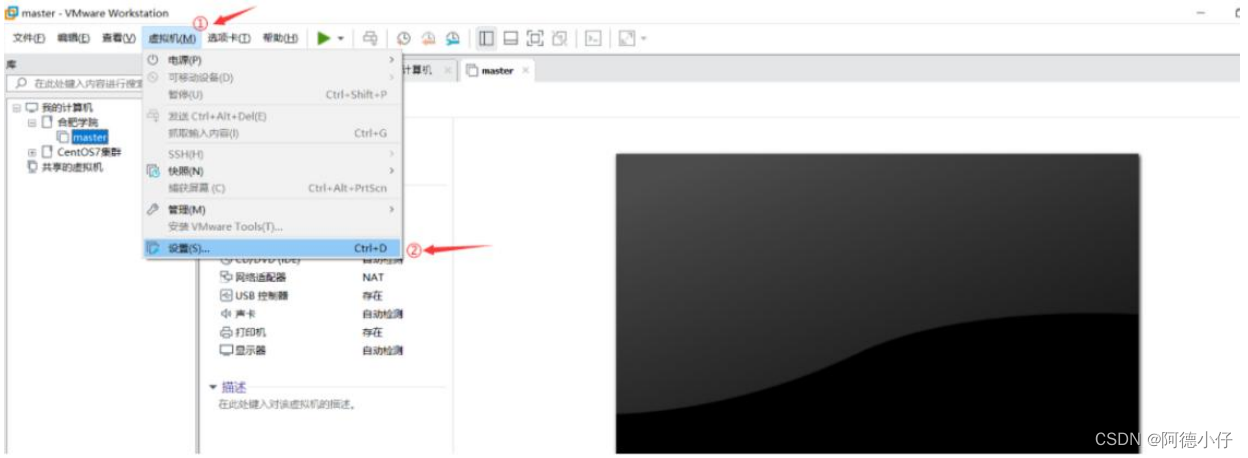Click the 虚拟机(M) menu

[172, 38]
